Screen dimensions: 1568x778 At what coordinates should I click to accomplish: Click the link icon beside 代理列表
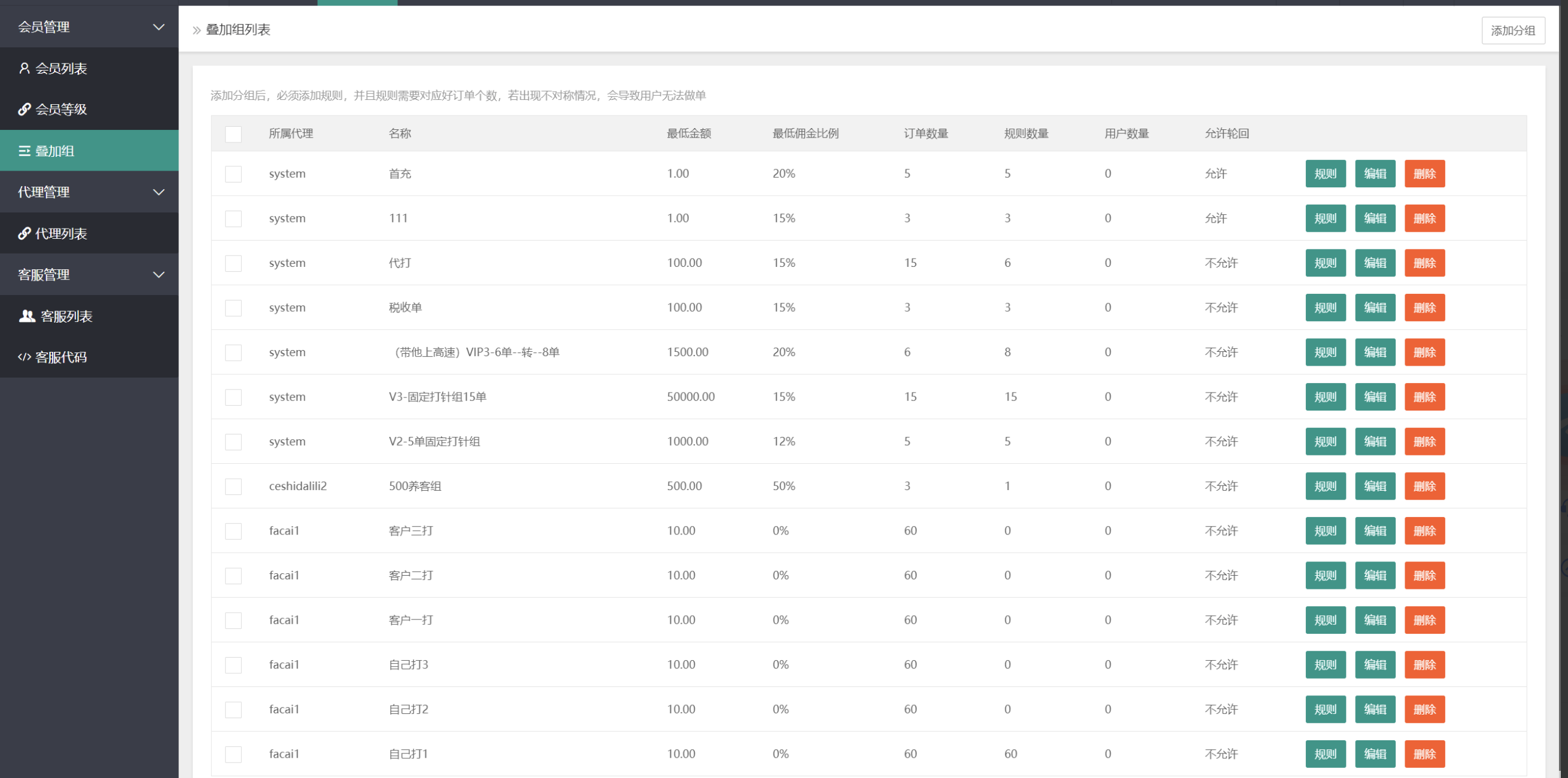click(25, 233)
